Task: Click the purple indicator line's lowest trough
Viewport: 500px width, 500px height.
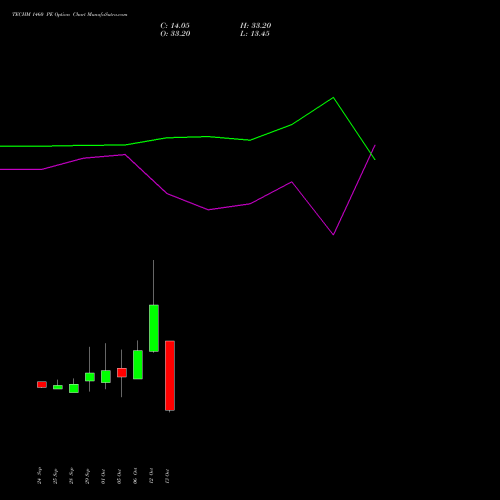Action: [333, 234]
